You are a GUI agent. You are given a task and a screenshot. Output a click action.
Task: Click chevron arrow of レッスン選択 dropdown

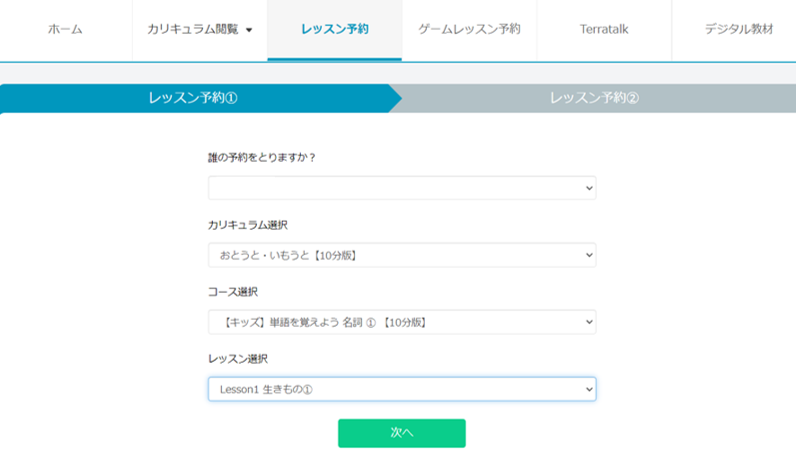point(587,389)
